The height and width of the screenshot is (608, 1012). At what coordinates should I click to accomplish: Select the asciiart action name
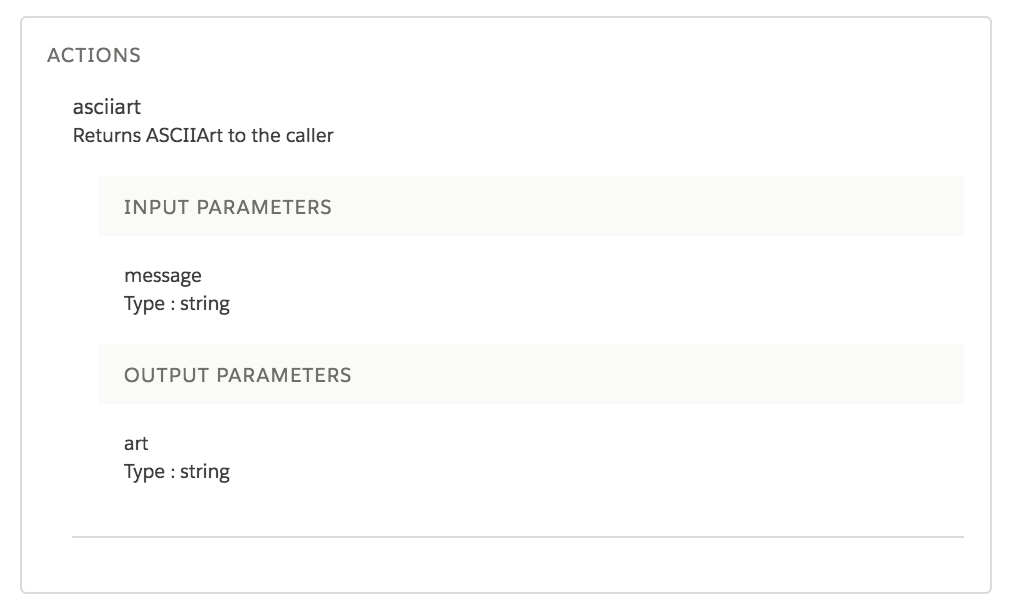[107, 109]
